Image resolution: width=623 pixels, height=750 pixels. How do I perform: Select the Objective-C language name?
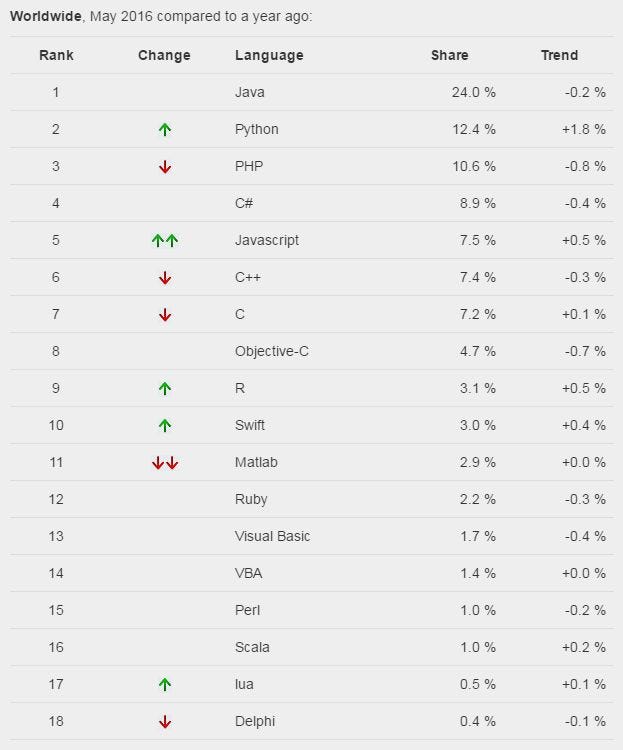(272, 351)
